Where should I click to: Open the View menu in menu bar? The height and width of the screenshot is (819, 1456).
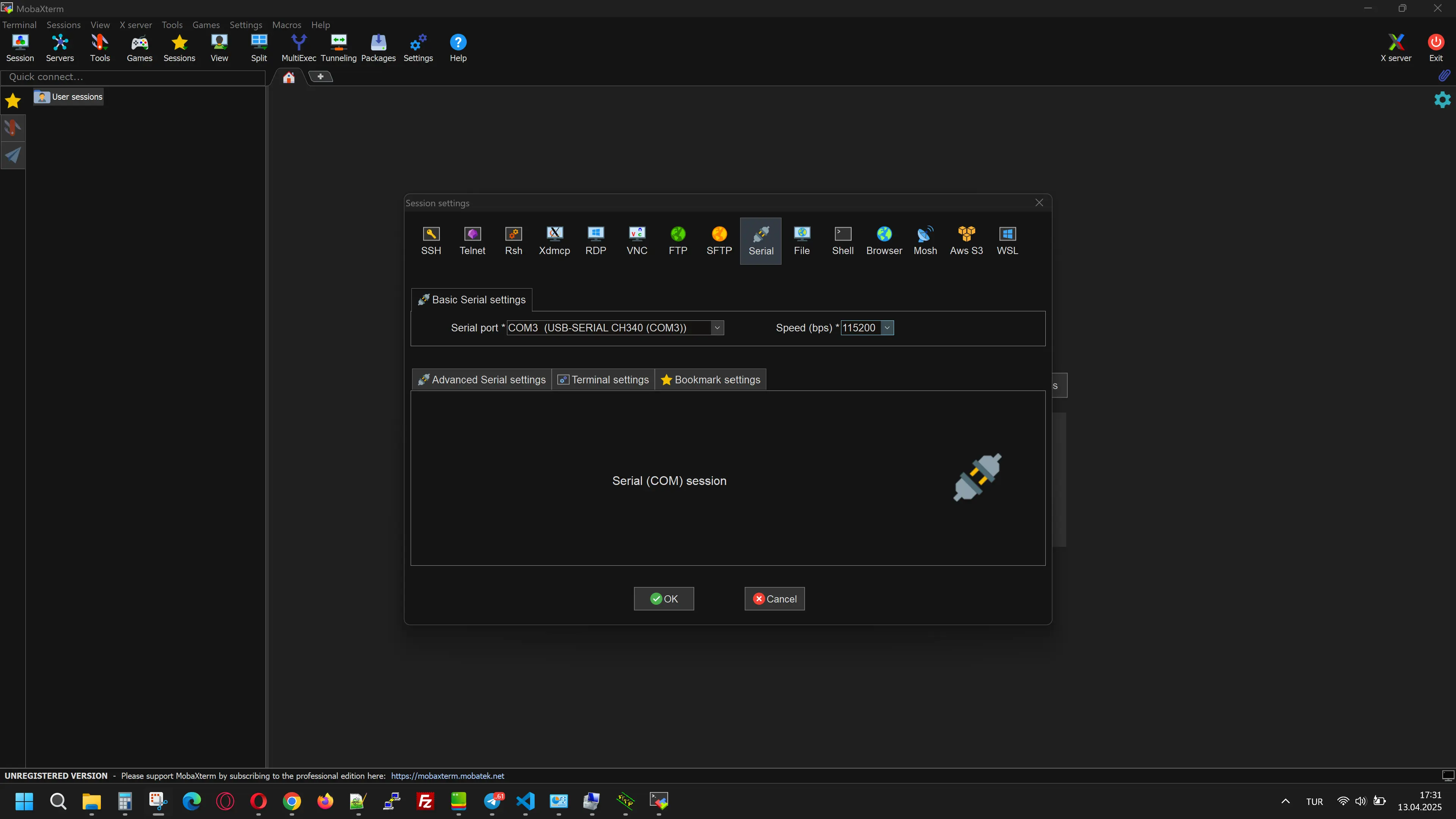(x=100, y=25)
